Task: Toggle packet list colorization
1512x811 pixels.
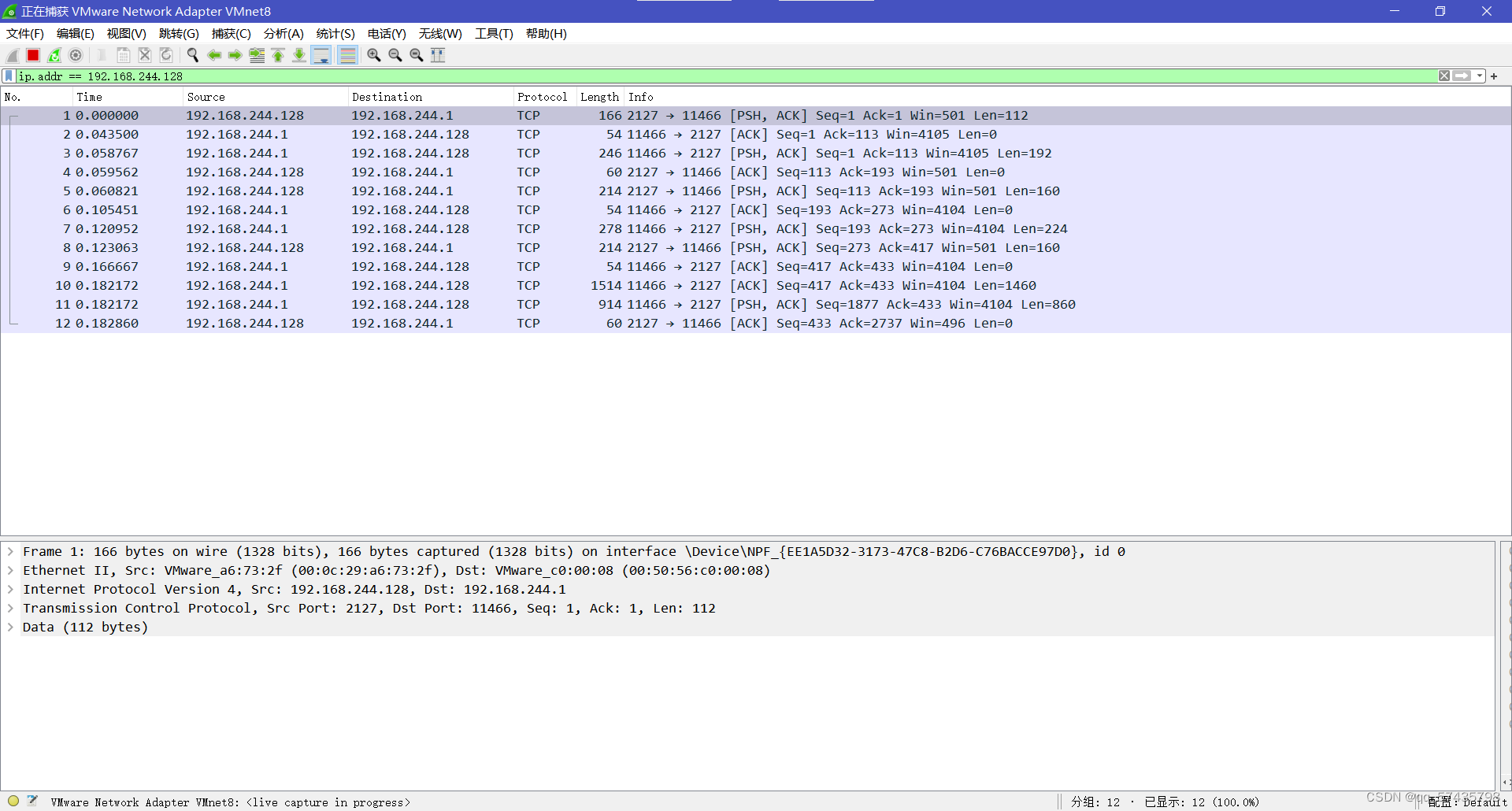Action: [347, 55]
